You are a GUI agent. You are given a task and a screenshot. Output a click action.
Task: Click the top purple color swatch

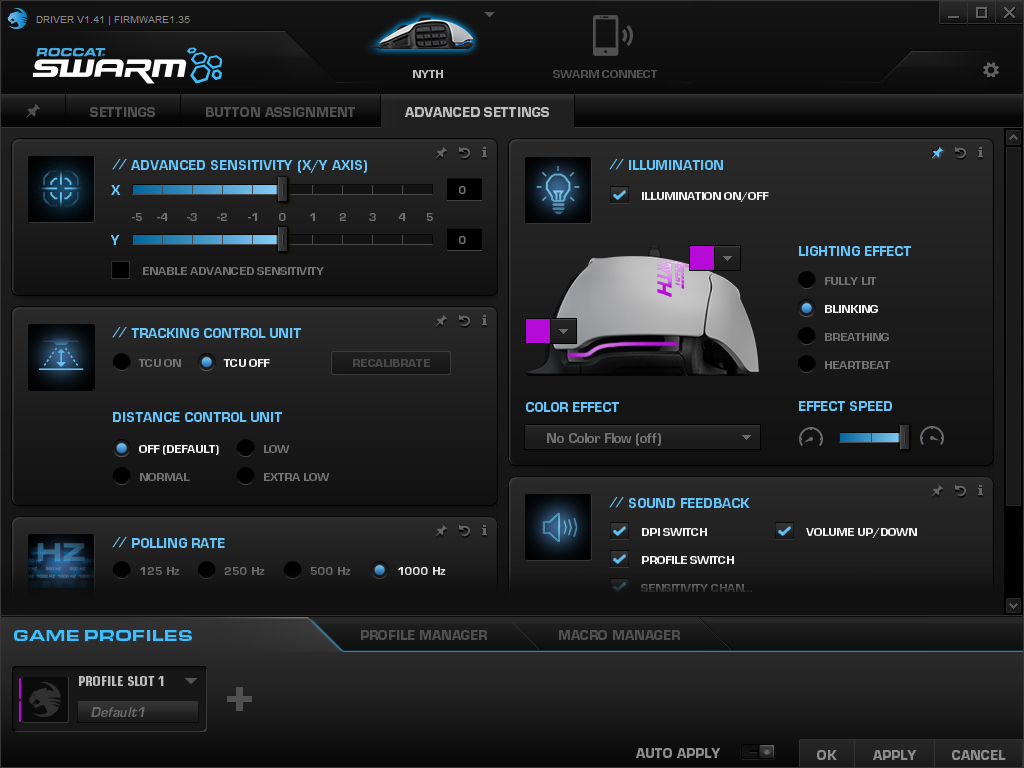702,258
